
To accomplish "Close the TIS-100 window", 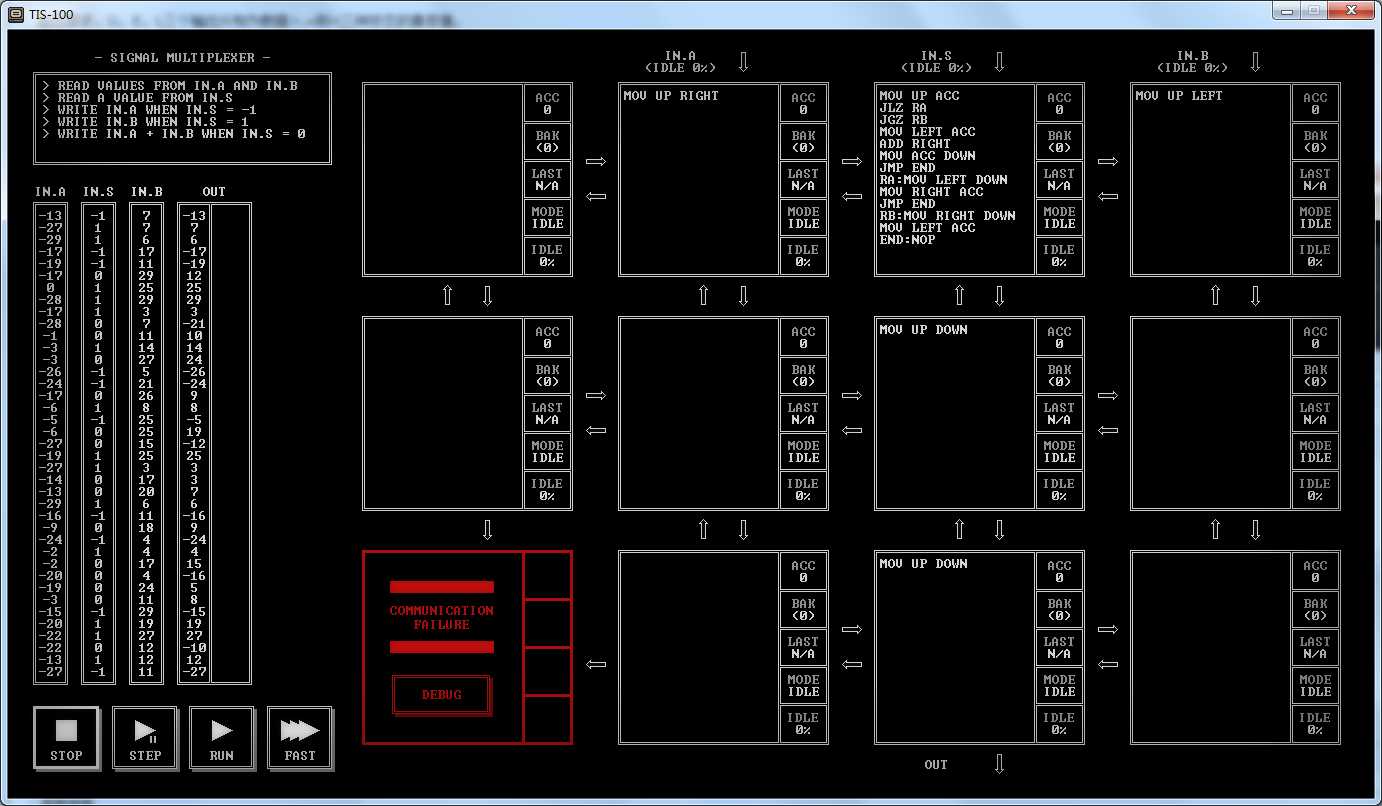I will point(1352,10).
